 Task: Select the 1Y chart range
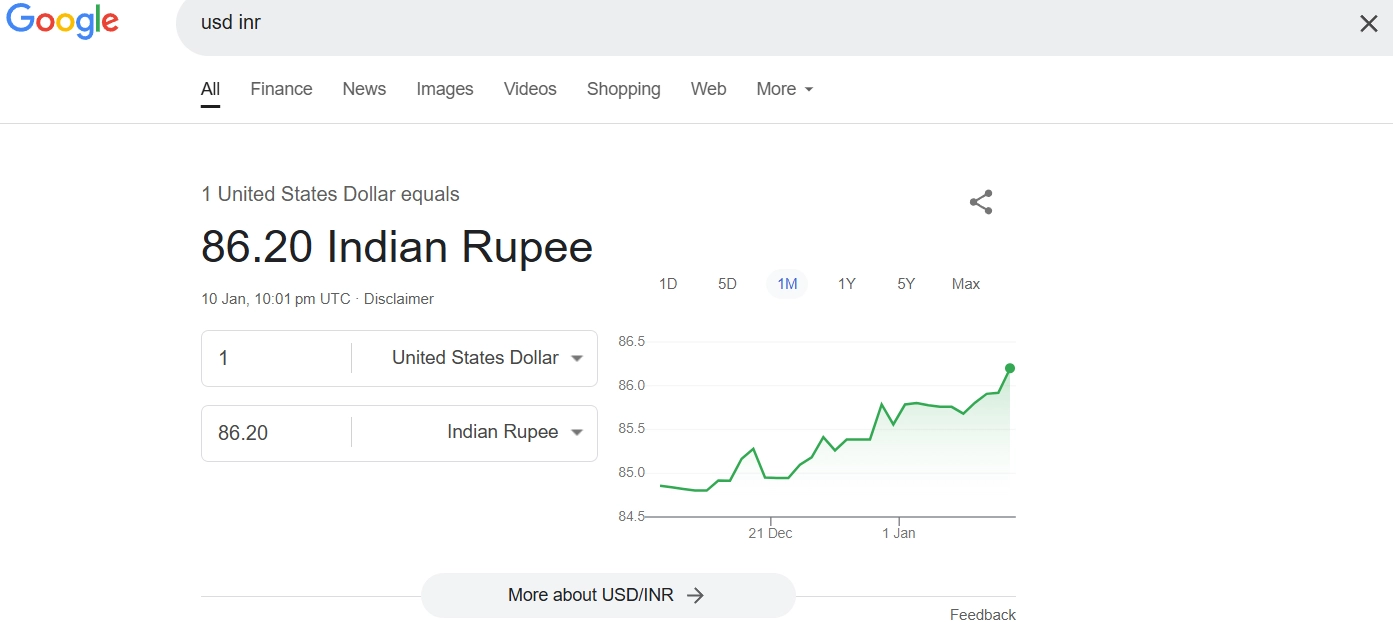point(846,284)
